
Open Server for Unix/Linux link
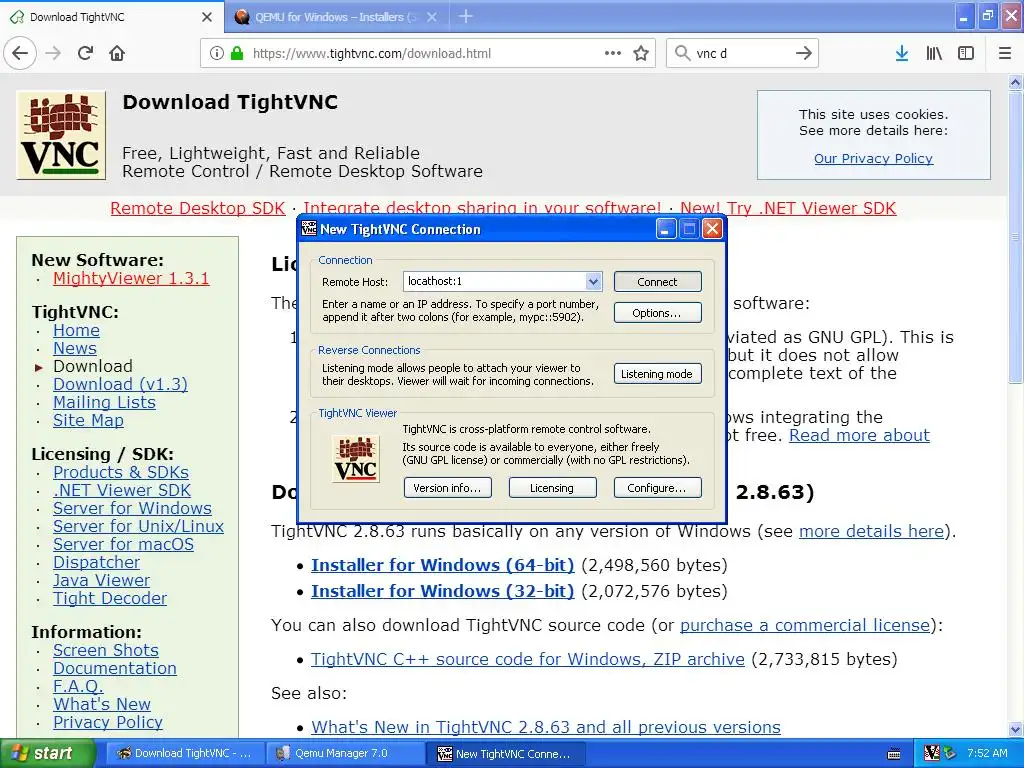click(138, 526)
